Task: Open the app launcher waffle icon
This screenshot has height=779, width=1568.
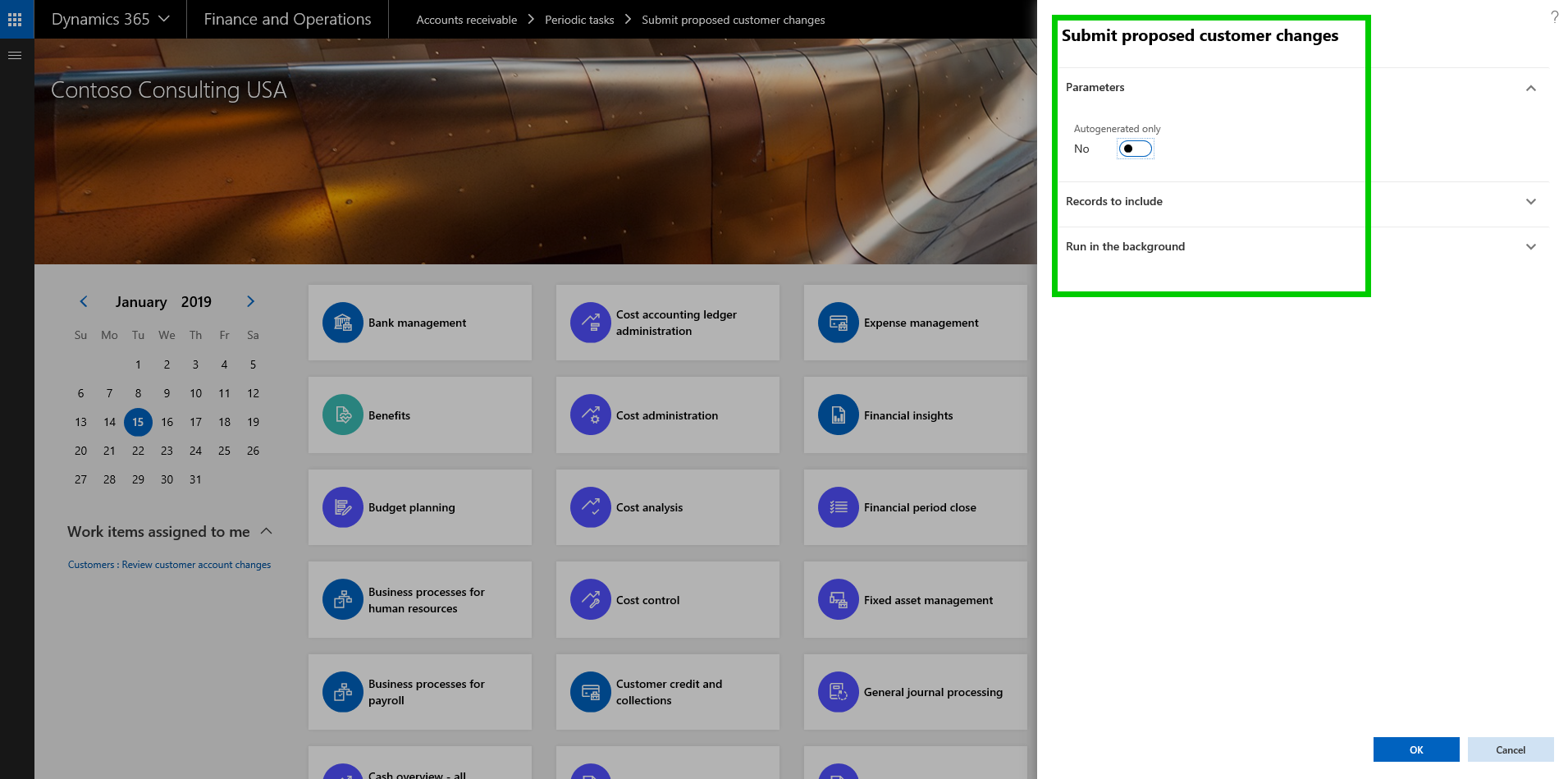Action: pos(15,19)
